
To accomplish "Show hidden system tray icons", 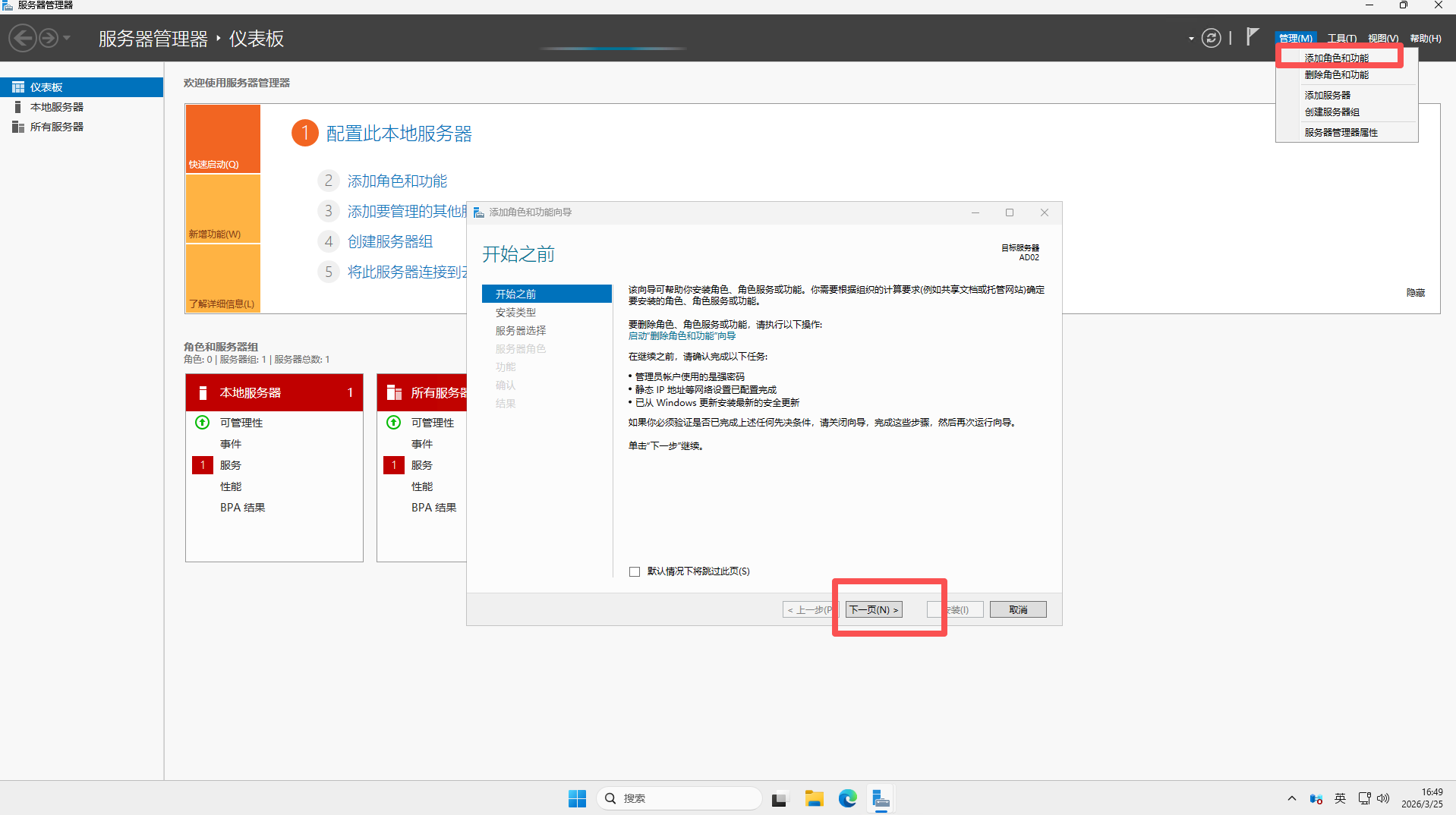I will 1291,798.
